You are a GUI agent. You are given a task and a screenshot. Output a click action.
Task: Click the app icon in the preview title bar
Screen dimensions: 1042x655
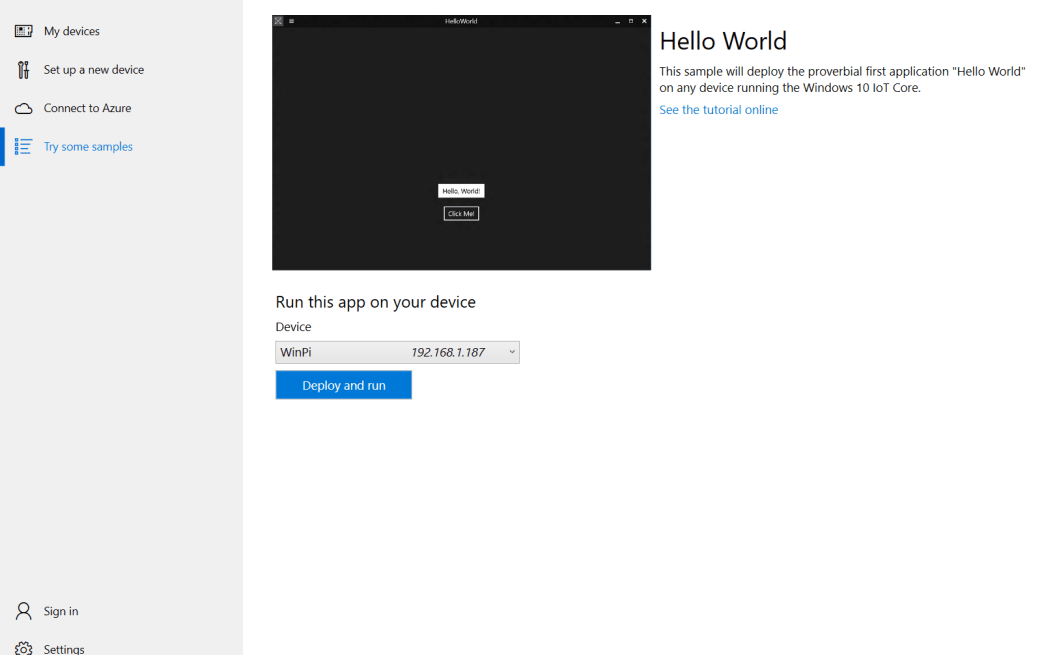pos(278,19)
